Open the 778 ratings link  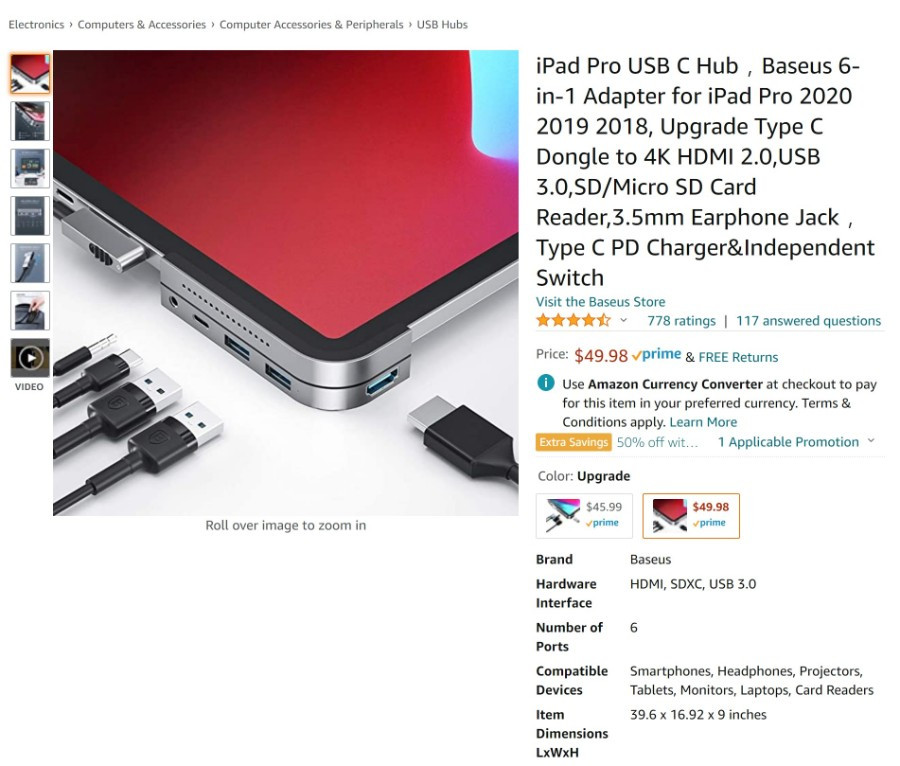681,321
